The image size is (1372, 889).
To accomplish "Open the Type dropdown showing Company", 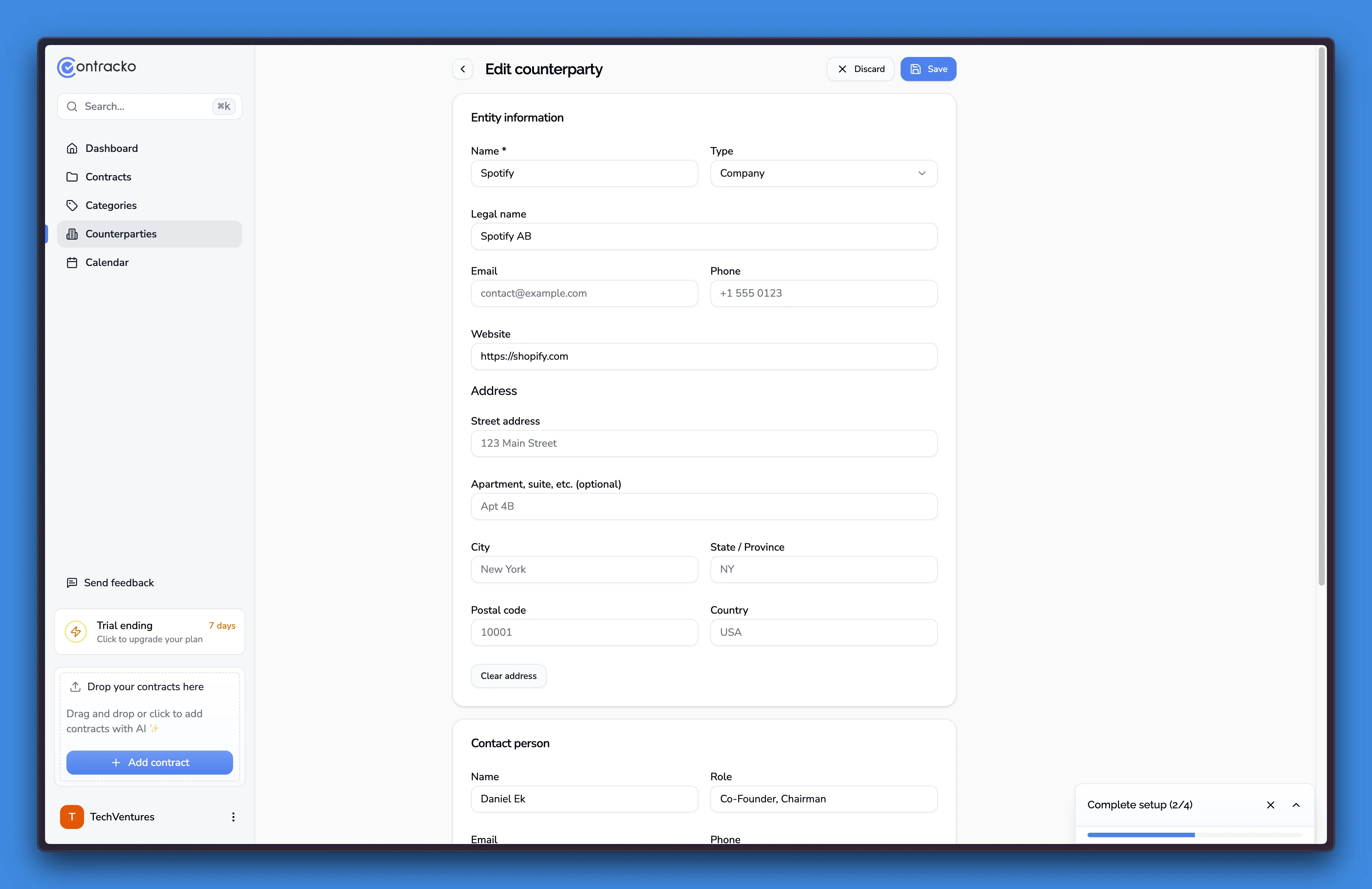I will [823, 173].
